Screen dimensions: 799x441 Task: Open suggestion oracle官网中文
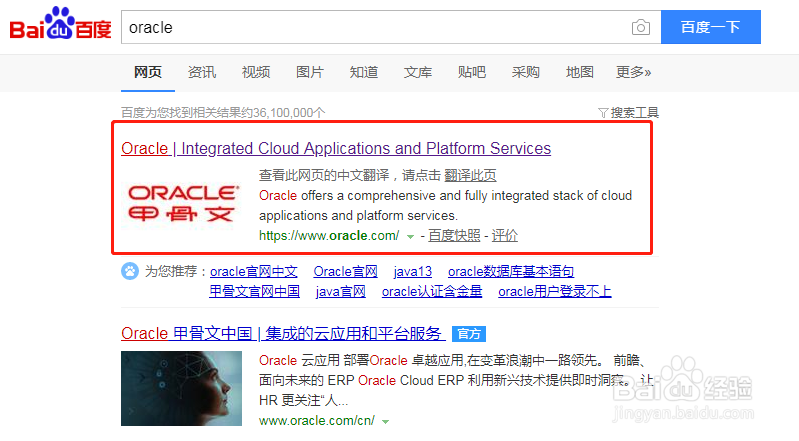point(254,271)
